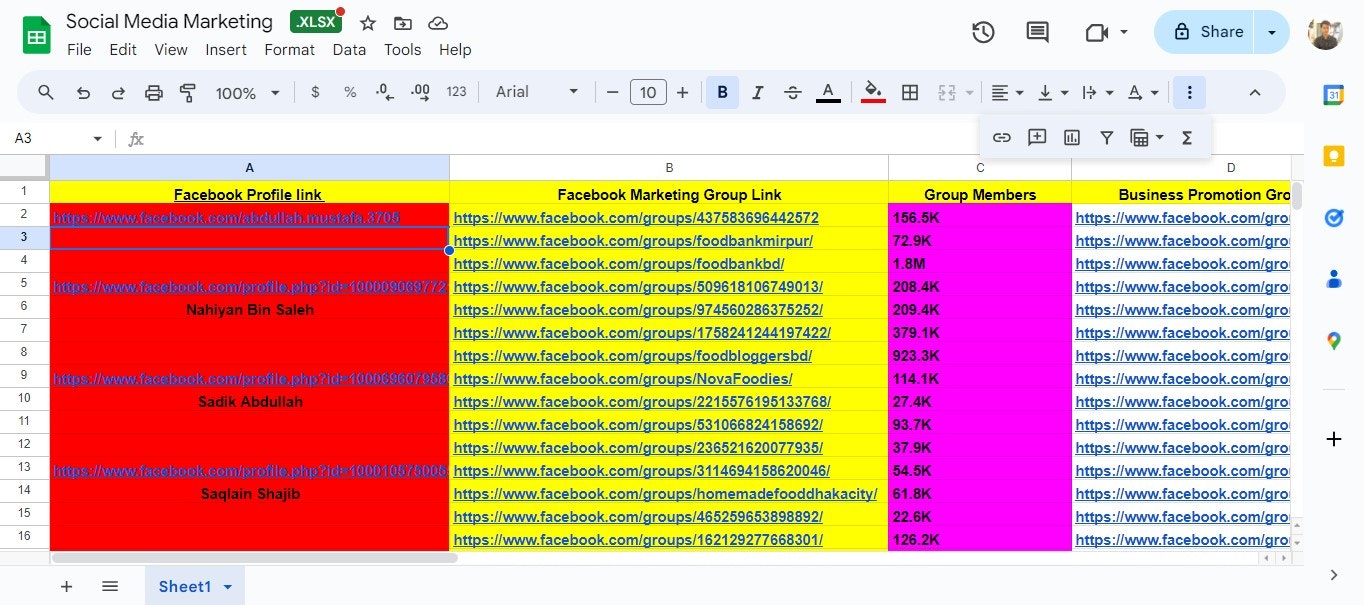
Task: Open Google Maps side panel
Action: tap(1333, 341)
